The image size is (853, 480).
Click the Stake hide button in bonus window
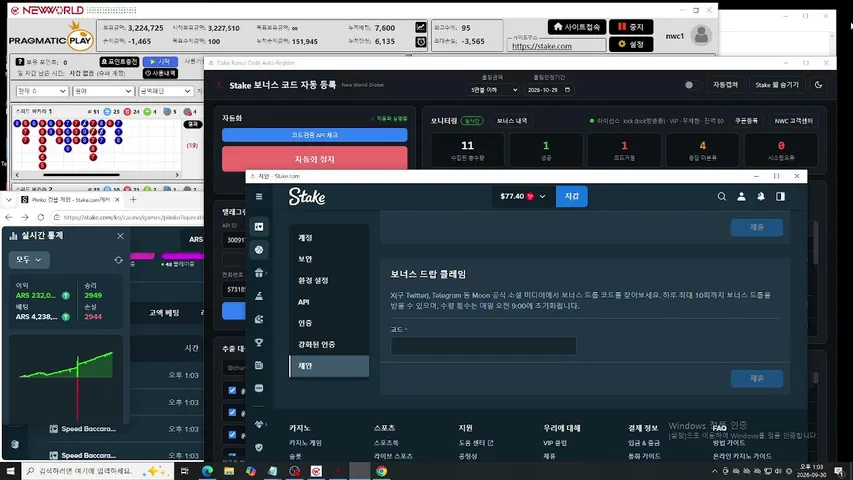777,85
